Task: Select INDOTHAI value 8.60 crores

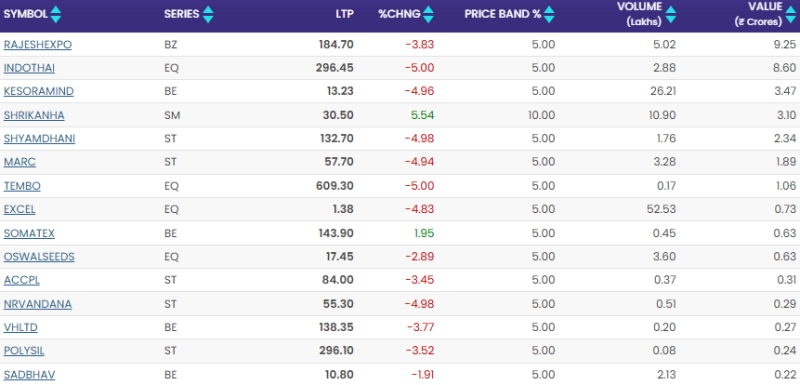Action: click(785, 68)
